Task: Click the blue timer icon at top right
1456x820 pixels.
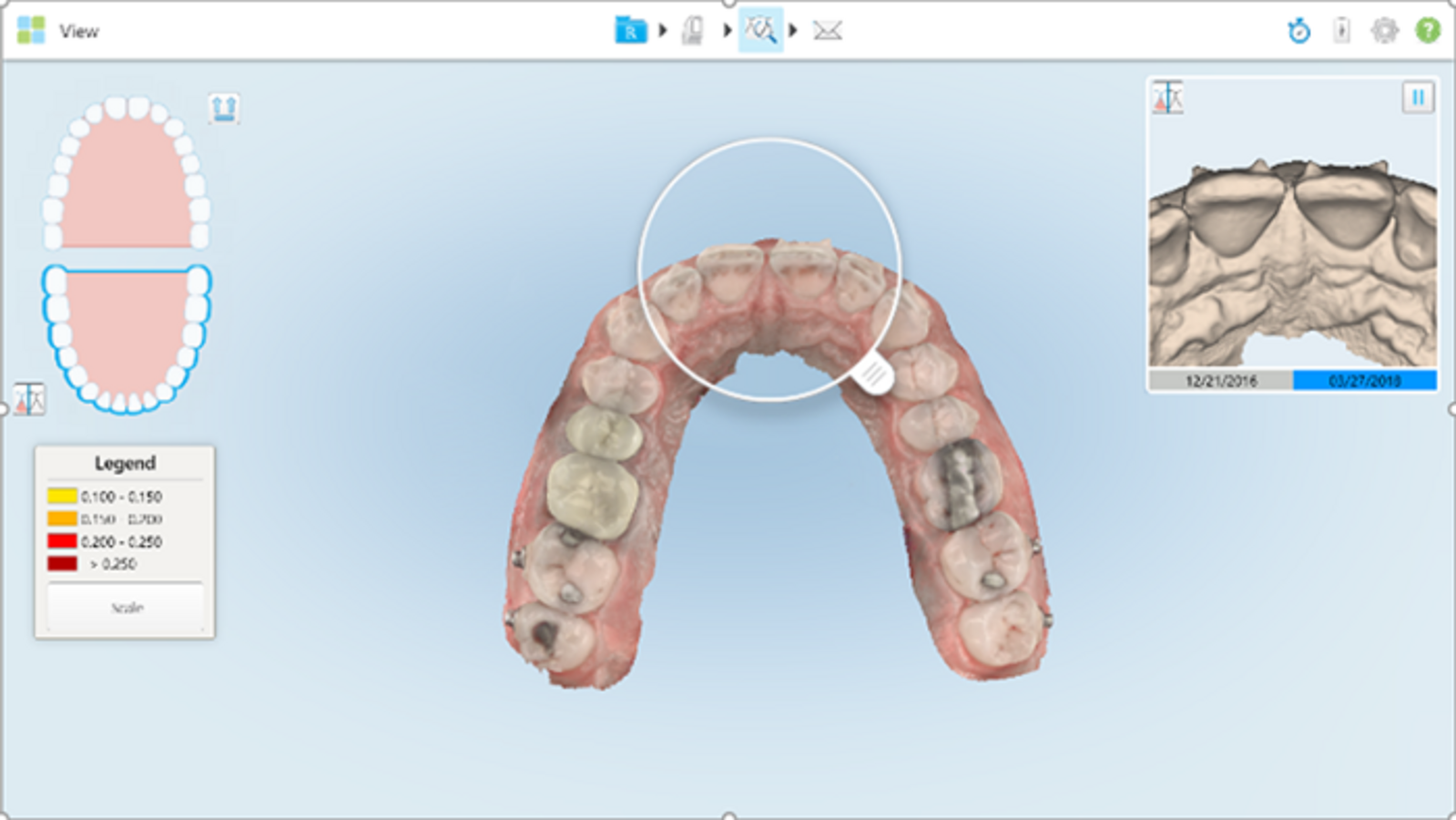Action: (x=1298, y=31)
